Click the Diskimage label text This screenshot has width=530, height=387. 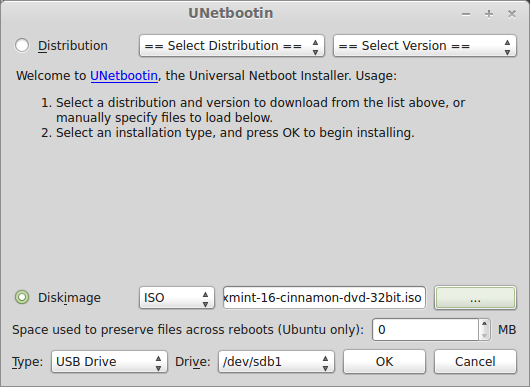click(x=69, y=298)
